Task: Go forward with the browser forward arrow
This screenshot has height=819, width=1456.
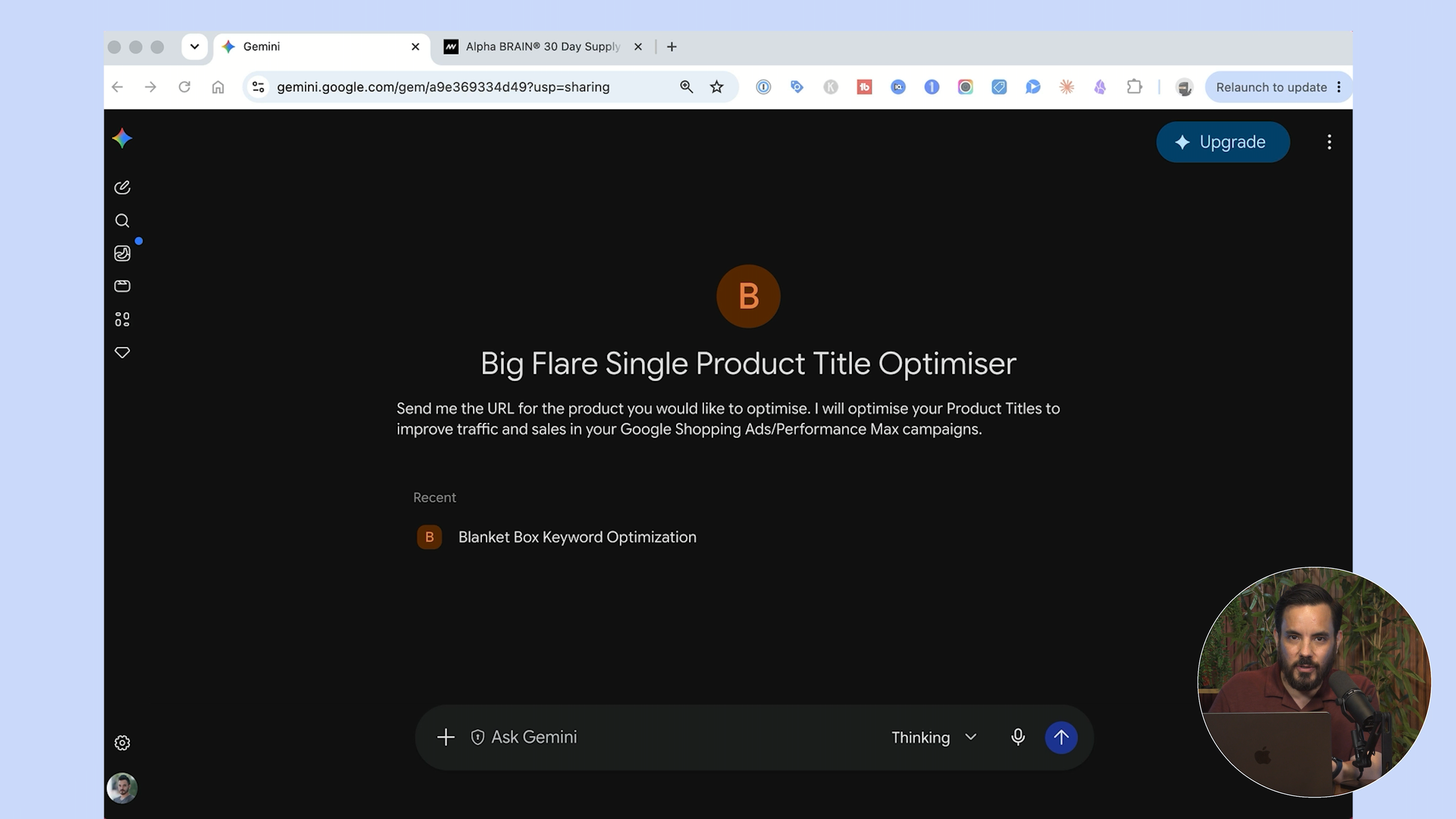Action: click(151, 87)
